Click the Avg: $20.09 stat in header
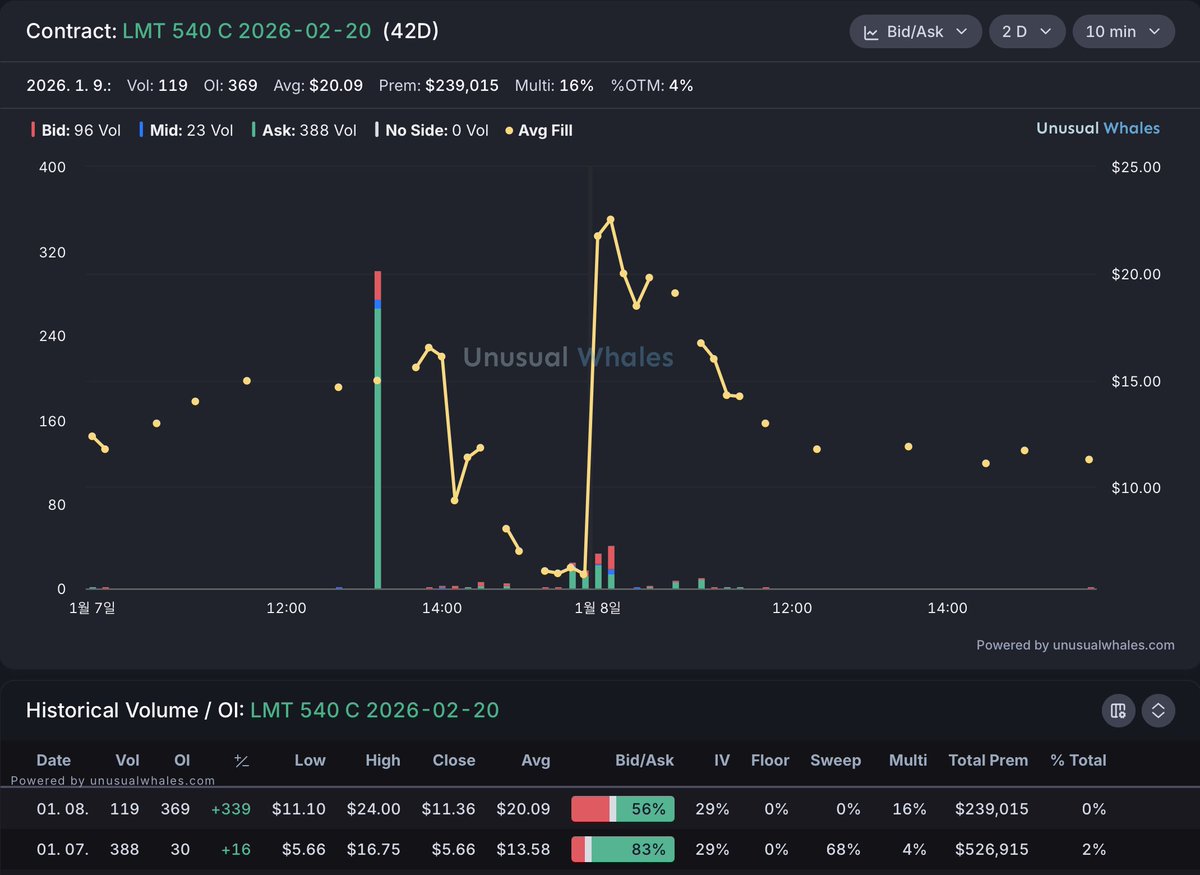Screen dimensions: 1200x875 pyautogui.click(x=318, y=85)
